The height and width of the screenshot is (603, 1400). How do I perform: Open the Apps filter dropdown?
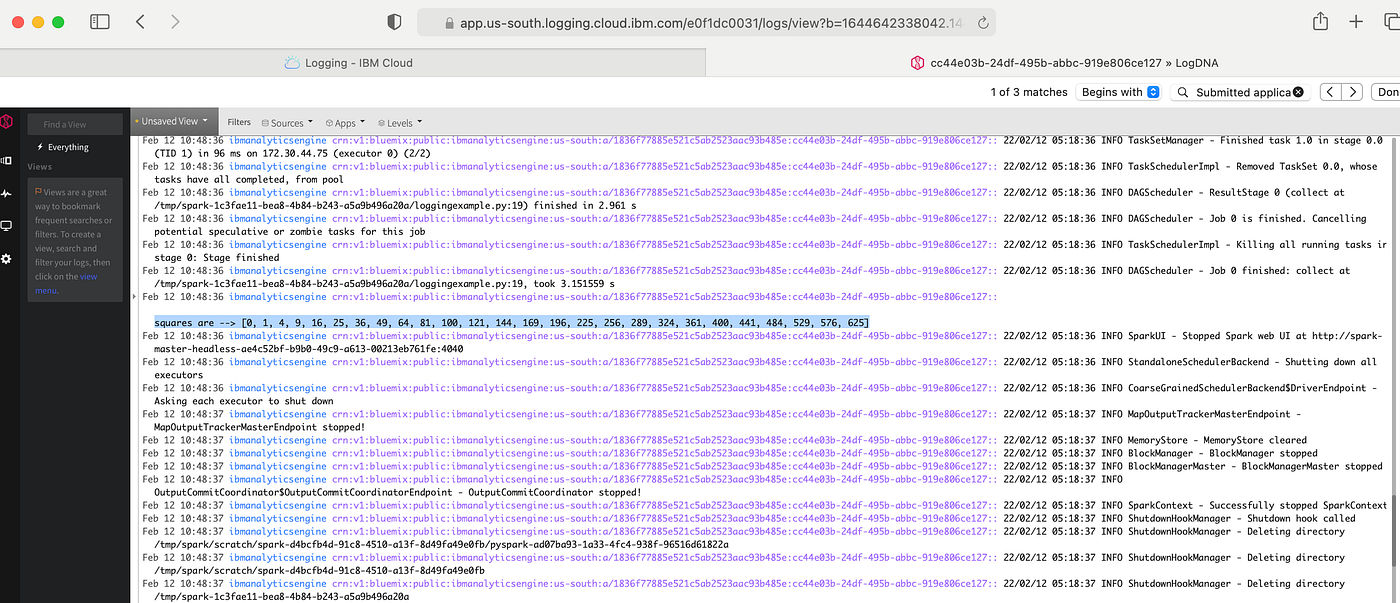pos(346,123)
